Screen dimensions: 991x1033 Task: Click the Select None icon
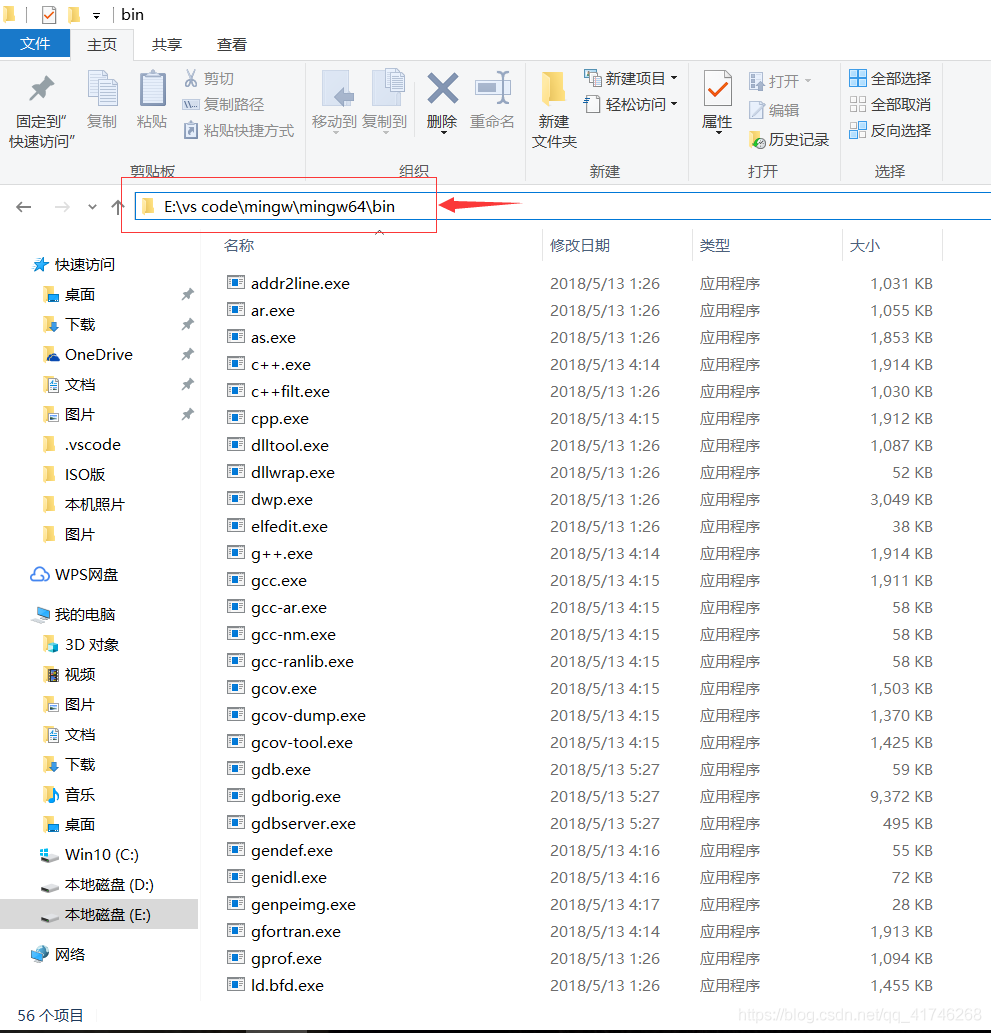857,104
